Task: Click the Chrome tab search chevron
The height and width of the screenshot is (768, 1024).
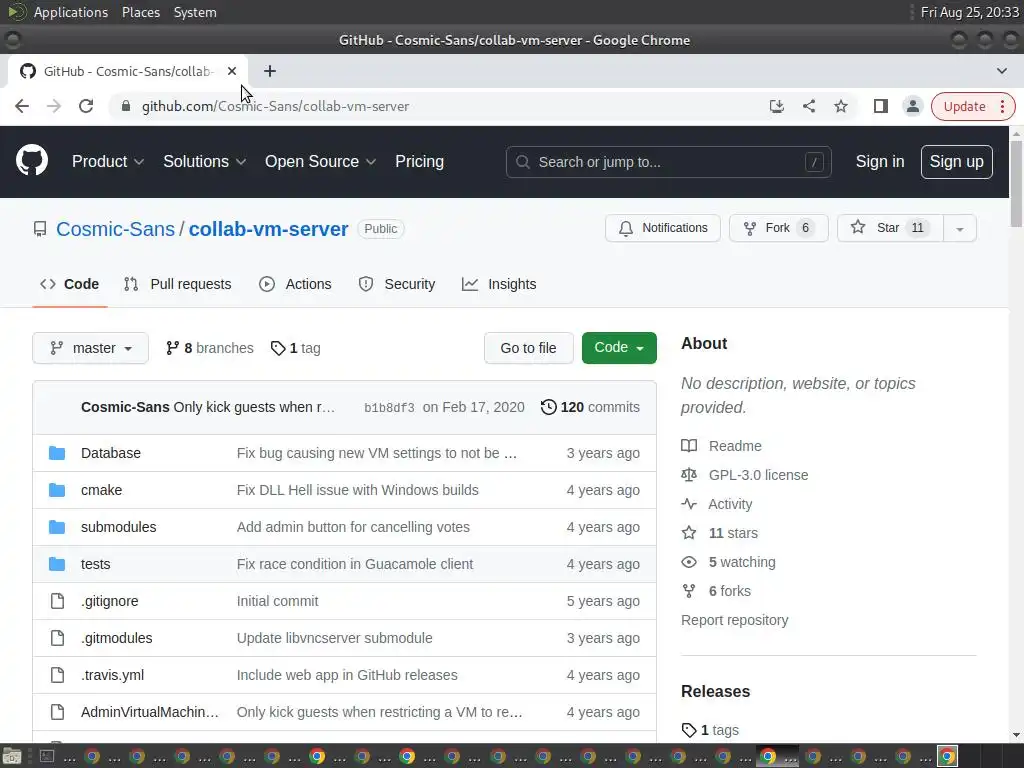Action: tap(1002, 71)
